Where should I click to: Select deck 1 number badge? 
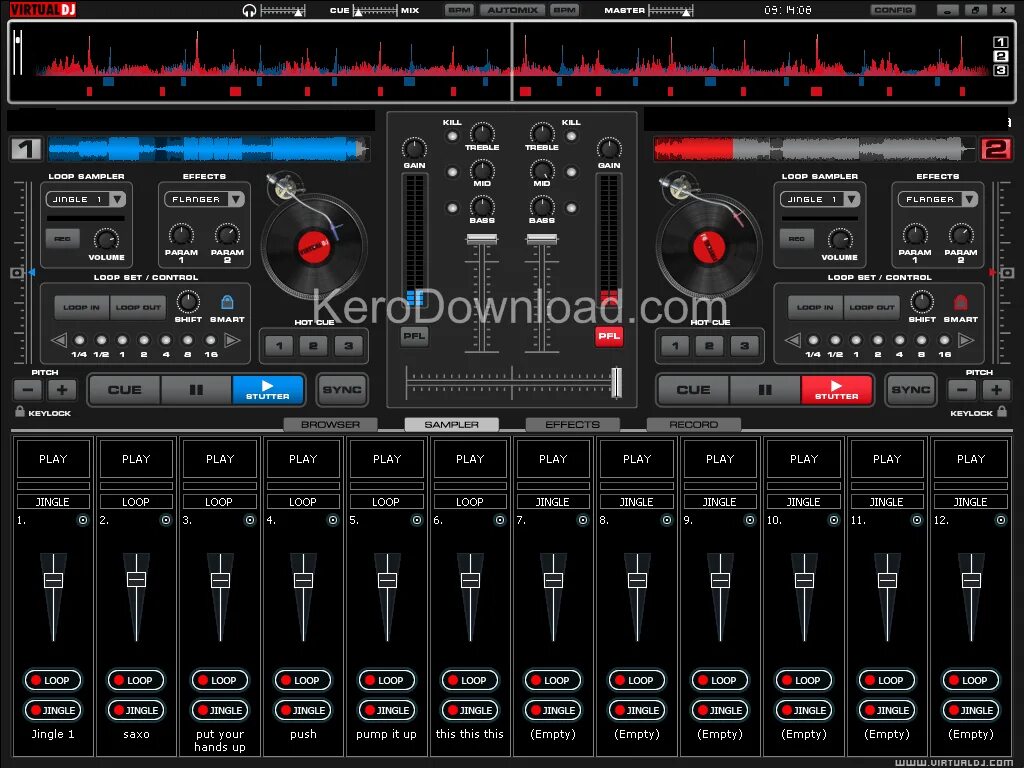26,149
